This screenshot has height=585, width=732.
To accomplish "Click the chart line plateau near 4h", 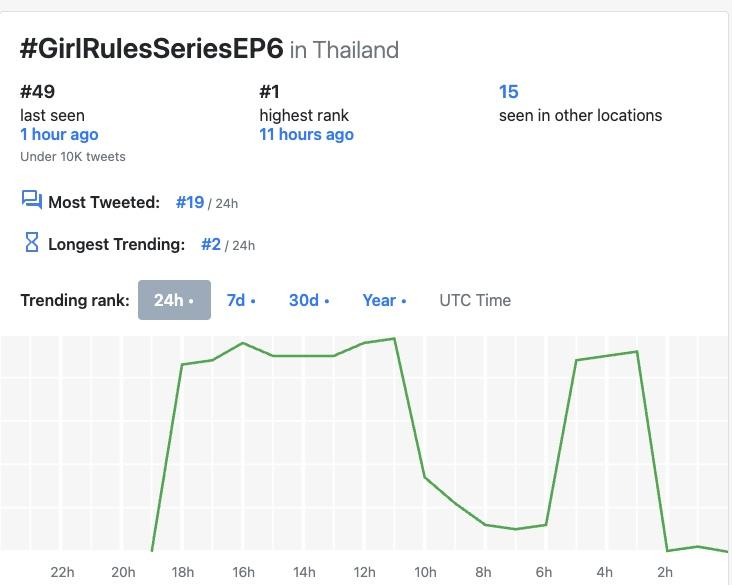I will [607, 356].
